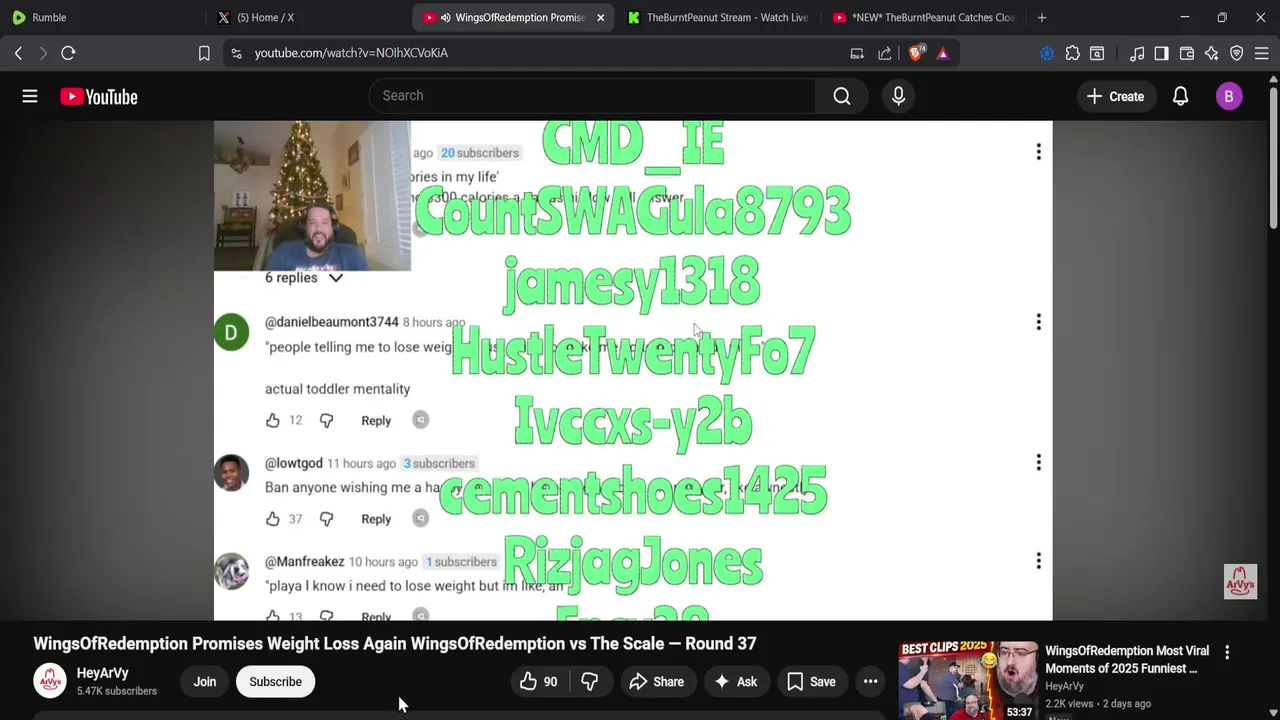Click the Ask button under the video

coord(735,682)
